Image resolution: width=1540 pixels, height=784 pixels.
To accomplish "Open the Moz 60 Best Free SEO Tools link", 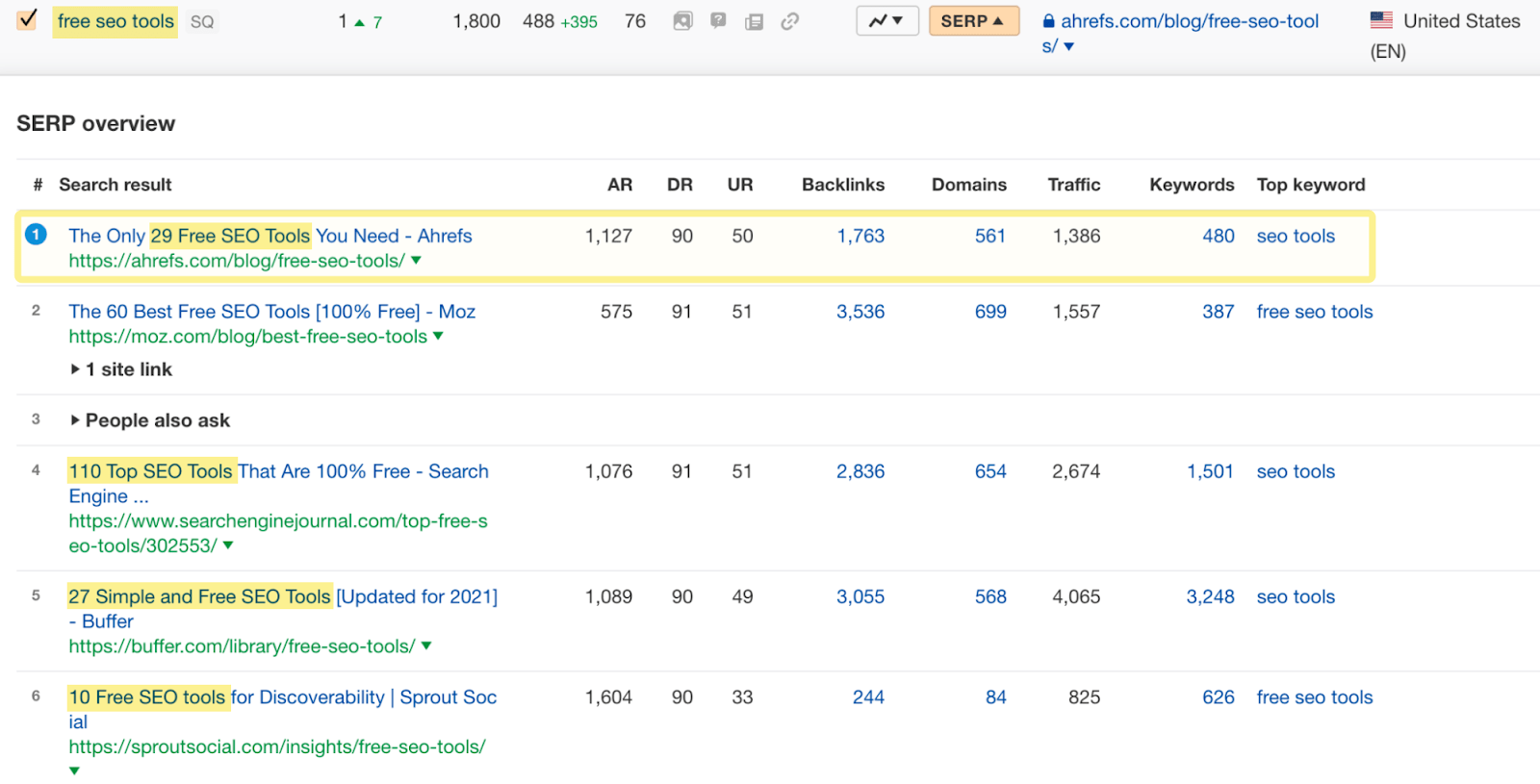I will tap(271, 312).
